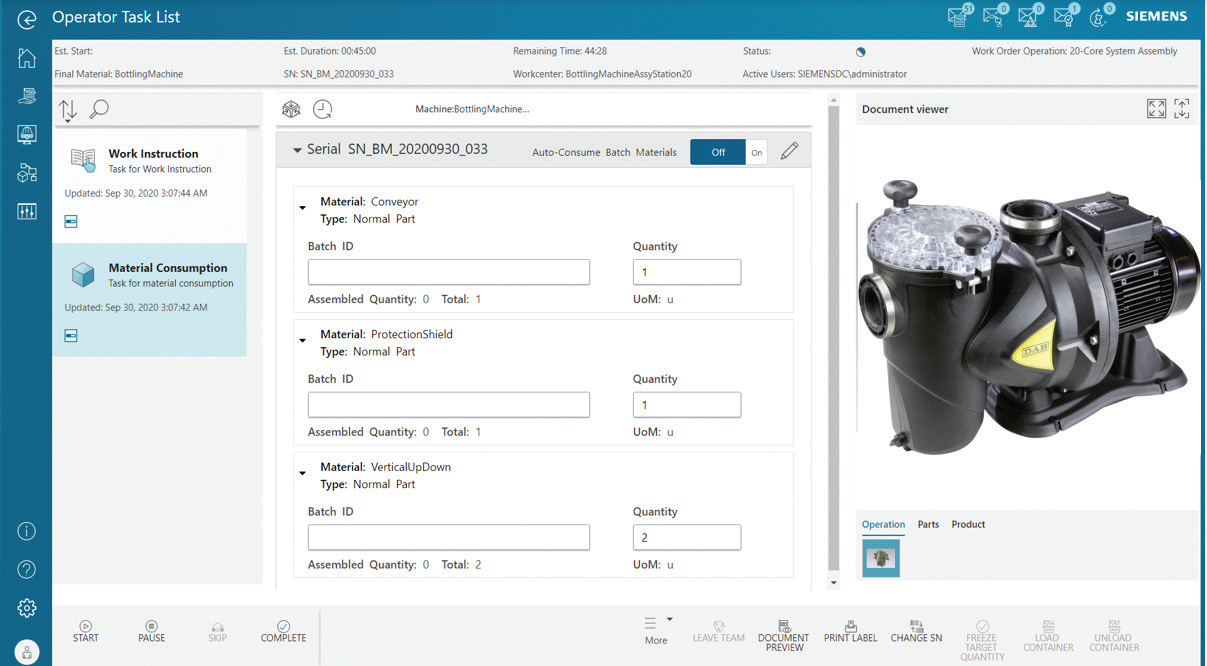Click the Print Label button
The width and height of the screenshot is (1207, 666).
click(x=850, y=631)
